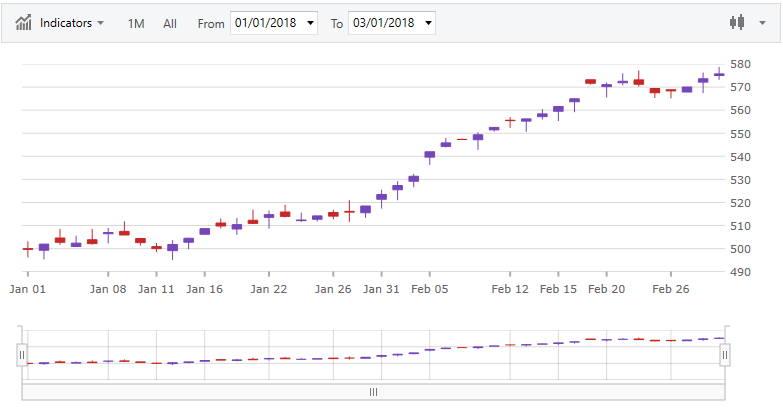
Task: Click the 540 y-axis label
Action: click(741, 157)
